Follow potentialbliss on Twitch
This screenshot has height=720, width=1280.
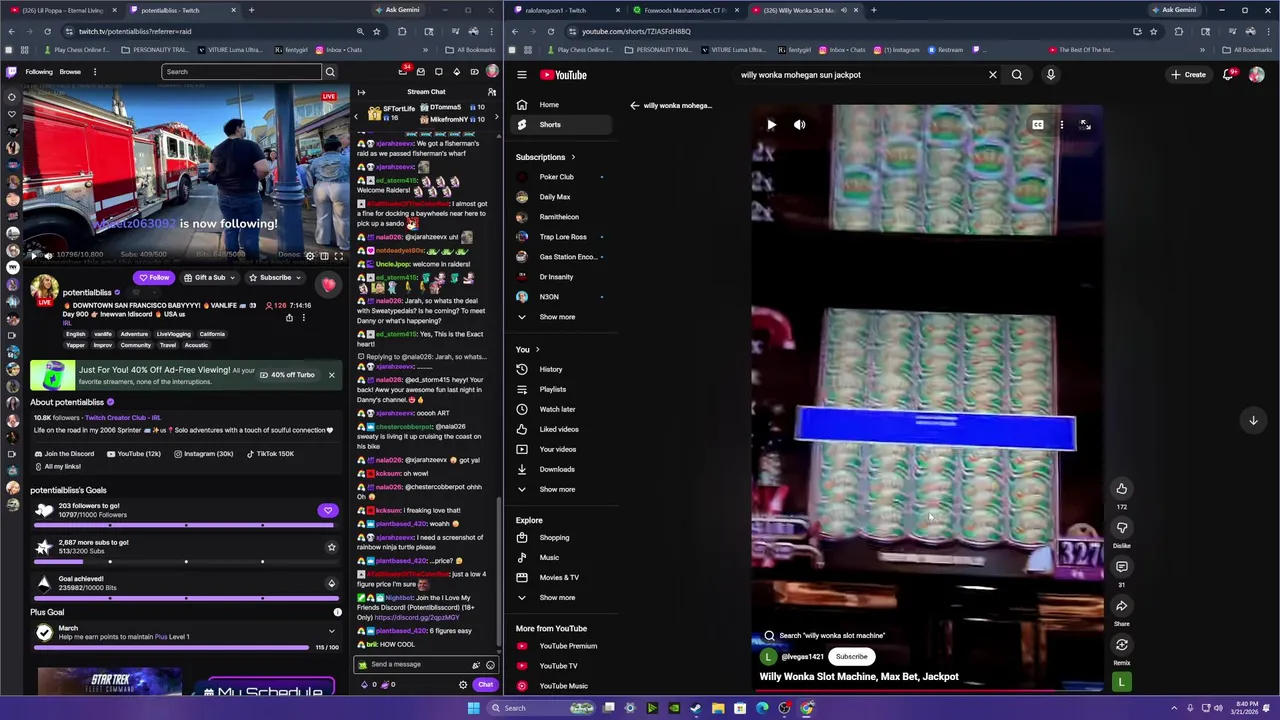pos(154,278)
